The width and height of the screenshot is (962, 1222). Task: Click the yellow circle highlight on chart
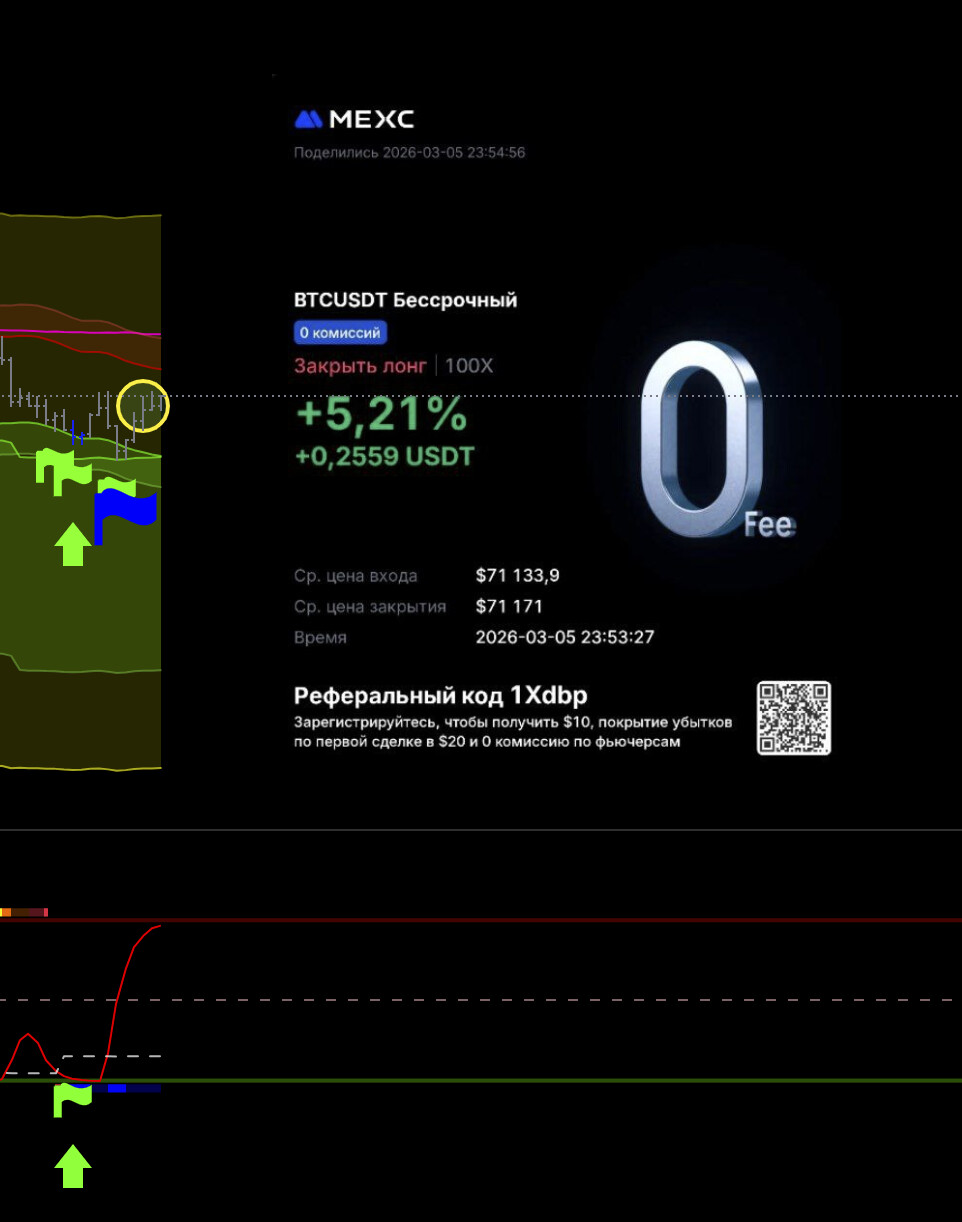point(143,406)
